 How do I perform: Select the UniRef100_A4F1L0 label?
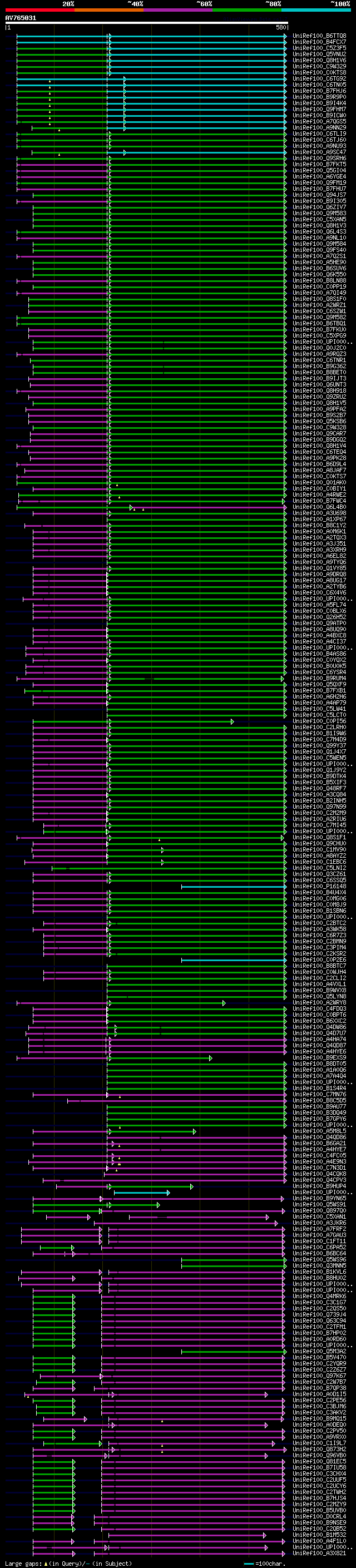[319, 1541]
